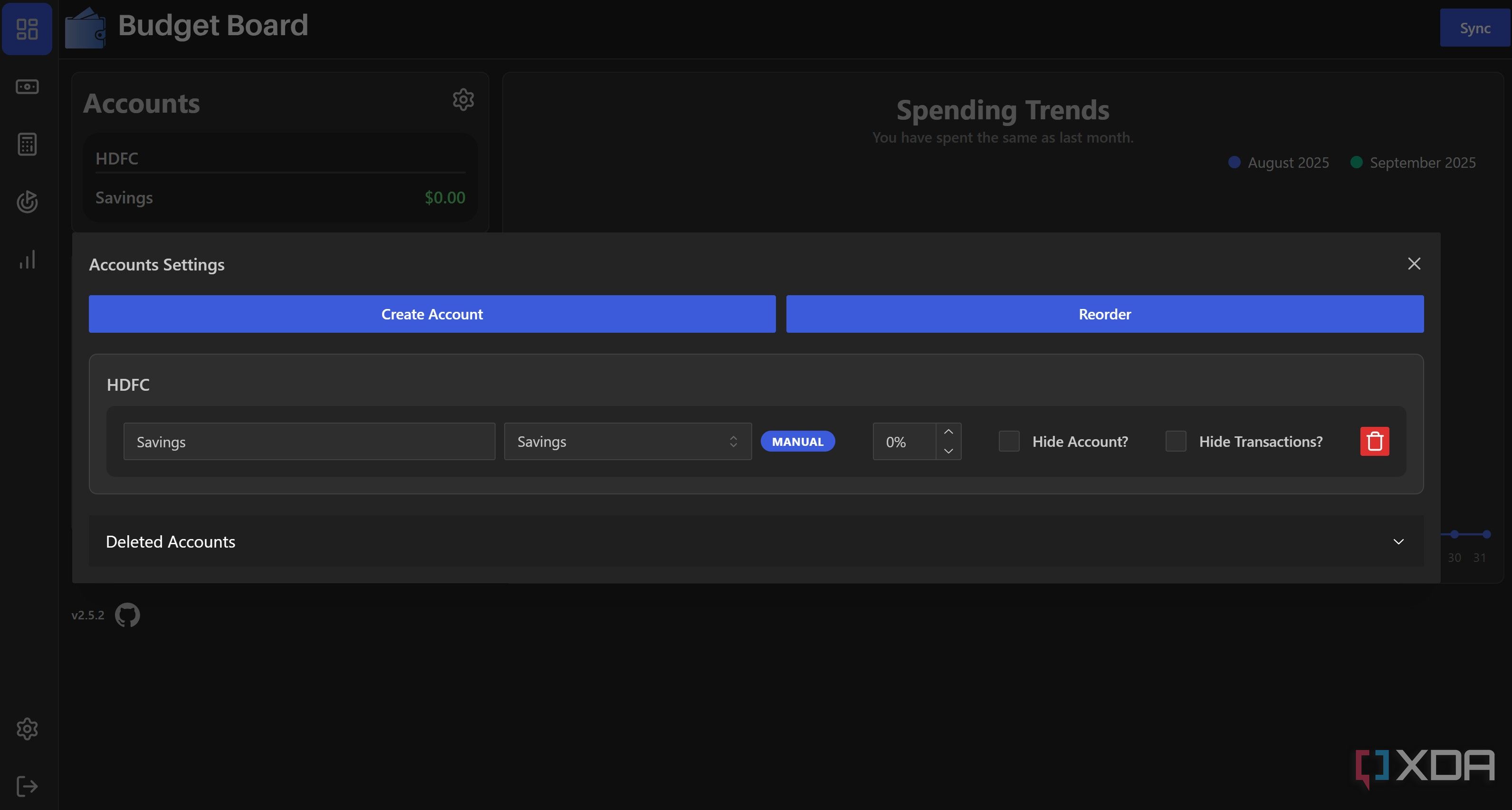Check the Hide Account? checkbox
This screenshot has width=1512, height=810.
[x=1009, y=441]
